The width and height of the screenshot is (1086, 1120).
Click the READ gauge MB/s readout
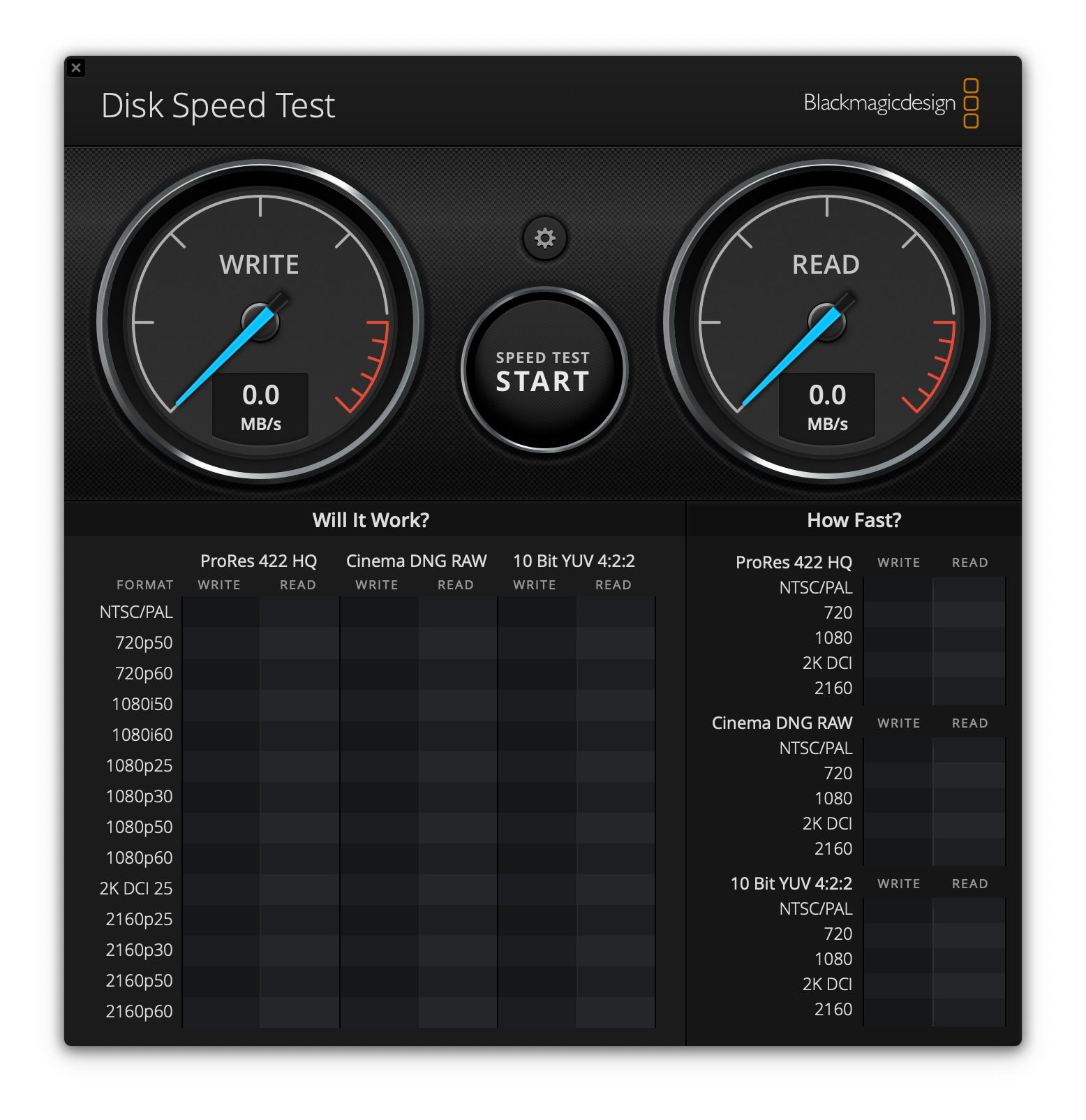(827, 406)
